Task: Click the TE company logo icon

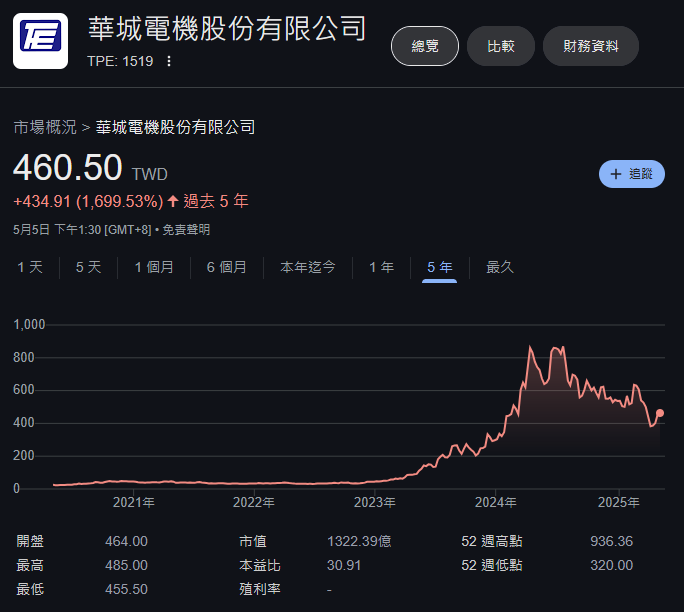Action: pos(40,41)
